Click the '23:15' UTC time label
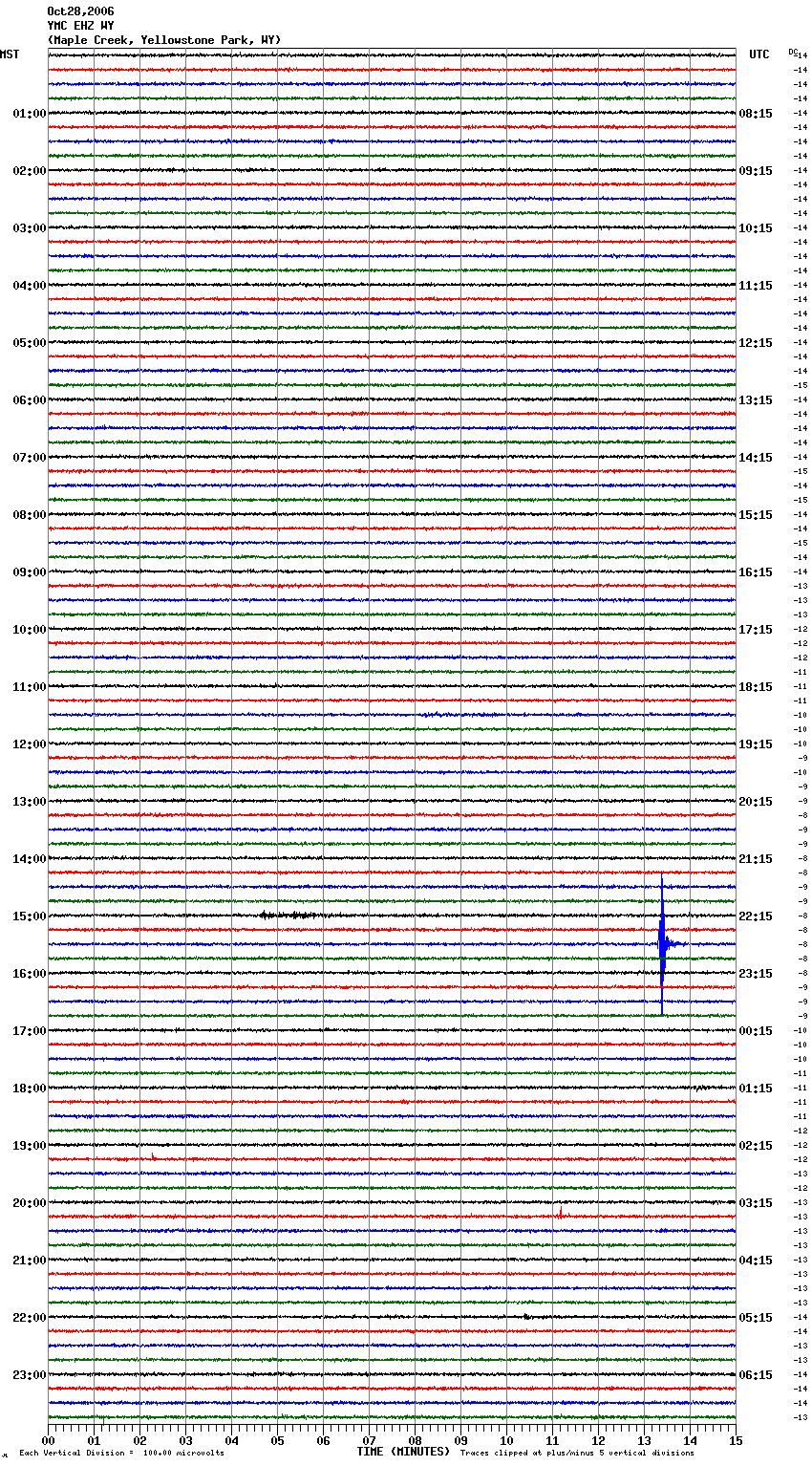Viewport: 812px width, 1466px height. tap(756, 974)
